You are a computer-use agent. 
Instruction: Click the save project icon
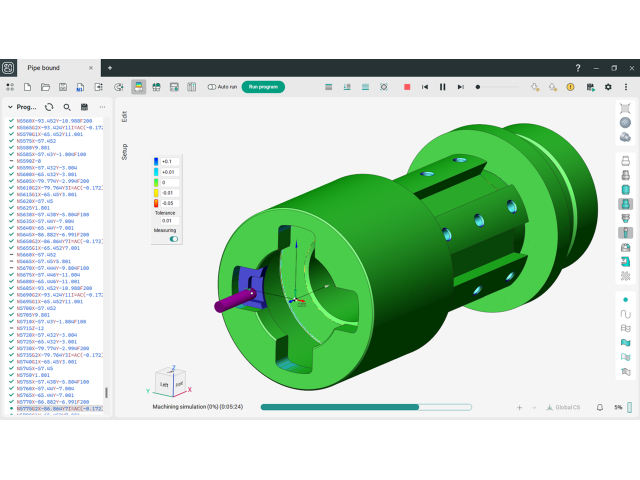tap(63, 87)
